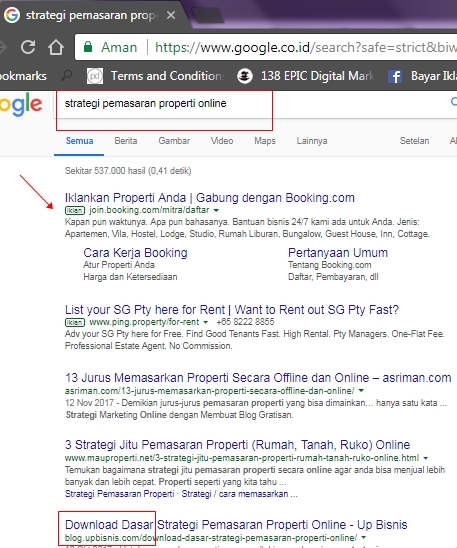Open the Lainnya menu
This screenshot has height=548, width=457.
(312, 141)
